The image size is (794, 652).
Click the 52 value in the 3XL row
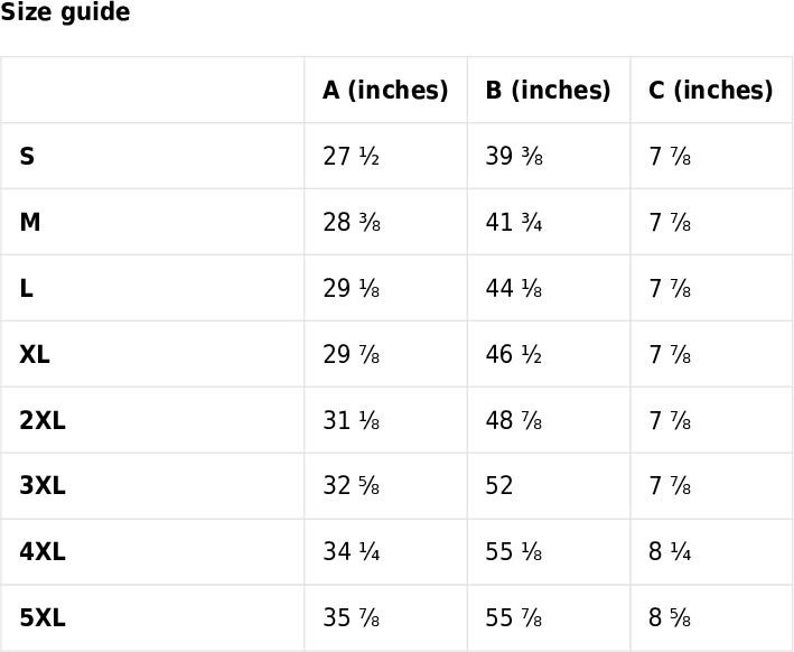pyautogui.click(x=499, y=485)
